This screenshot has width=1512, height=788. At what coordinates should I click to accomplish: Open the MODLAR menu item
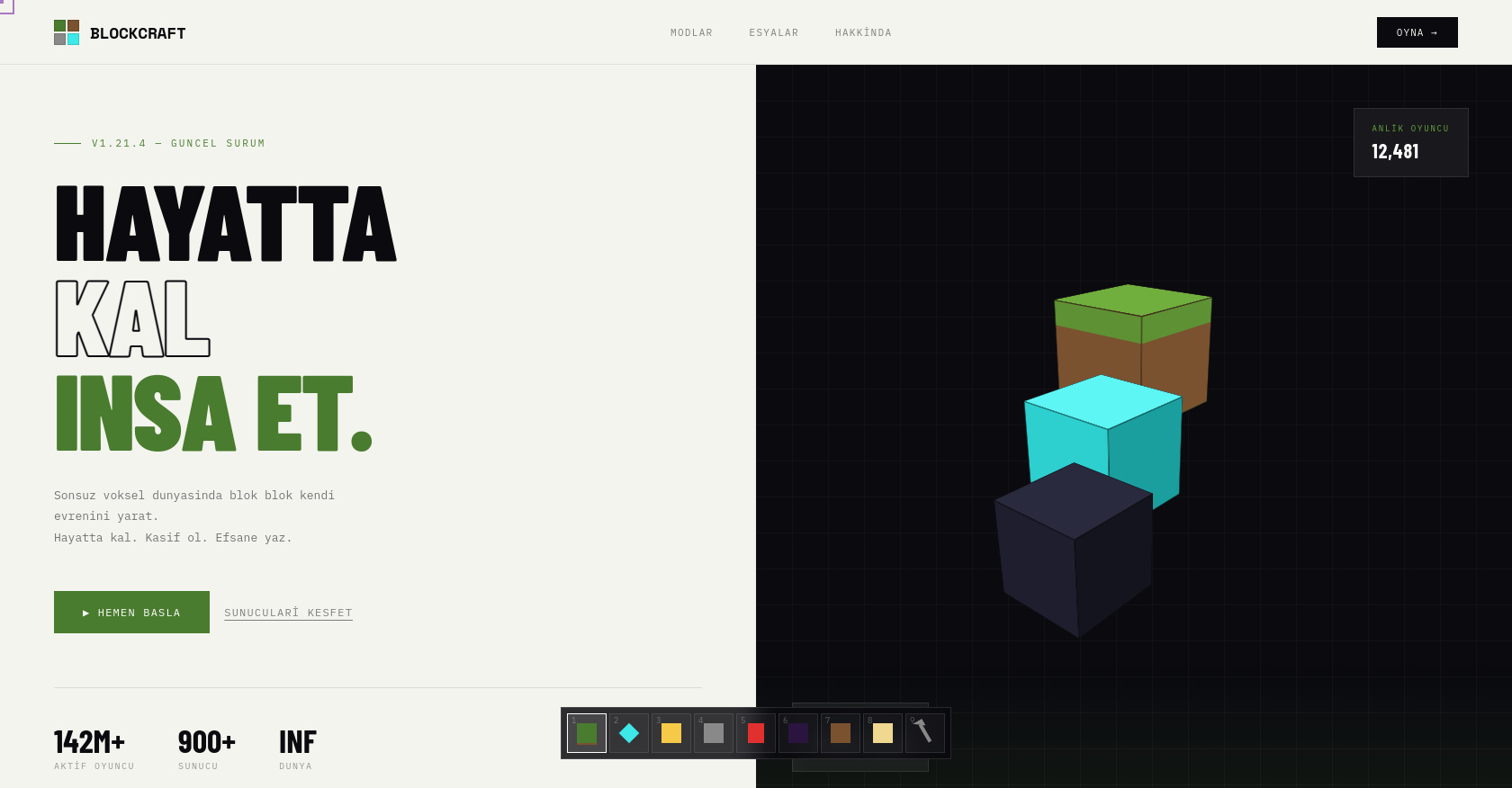[691, 33]
